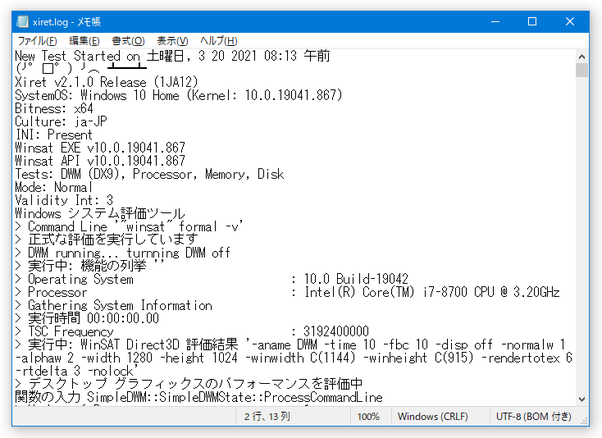Click the line 'SystemOS: Windows 10 Home'
This screenshot has height=438, width=602.
click(179, 95)
